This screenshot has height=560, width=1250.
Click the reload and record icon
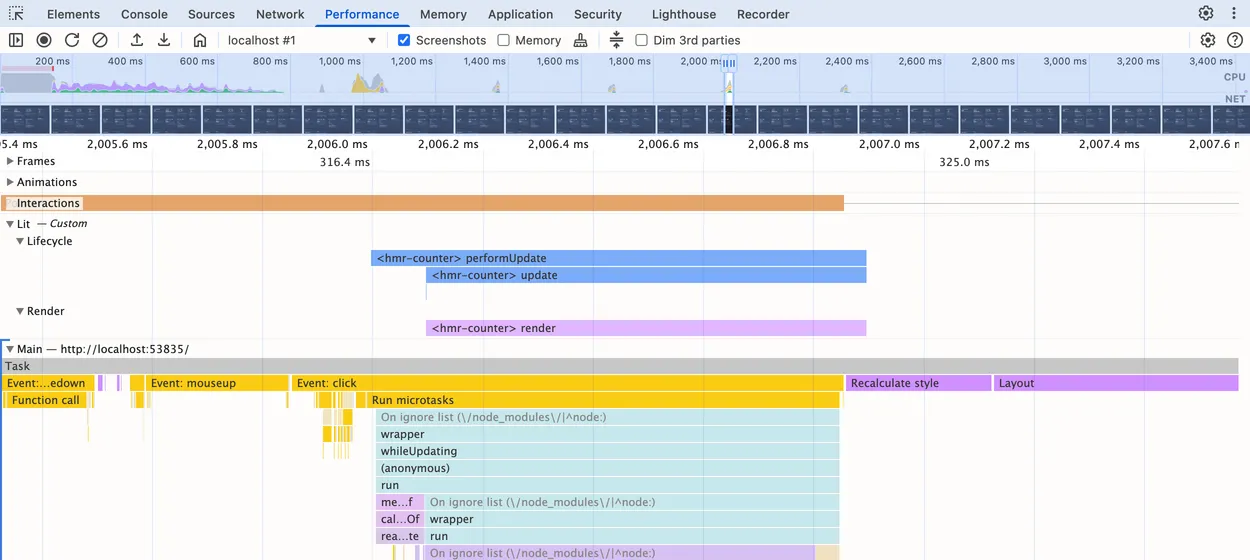pos(72,40)
